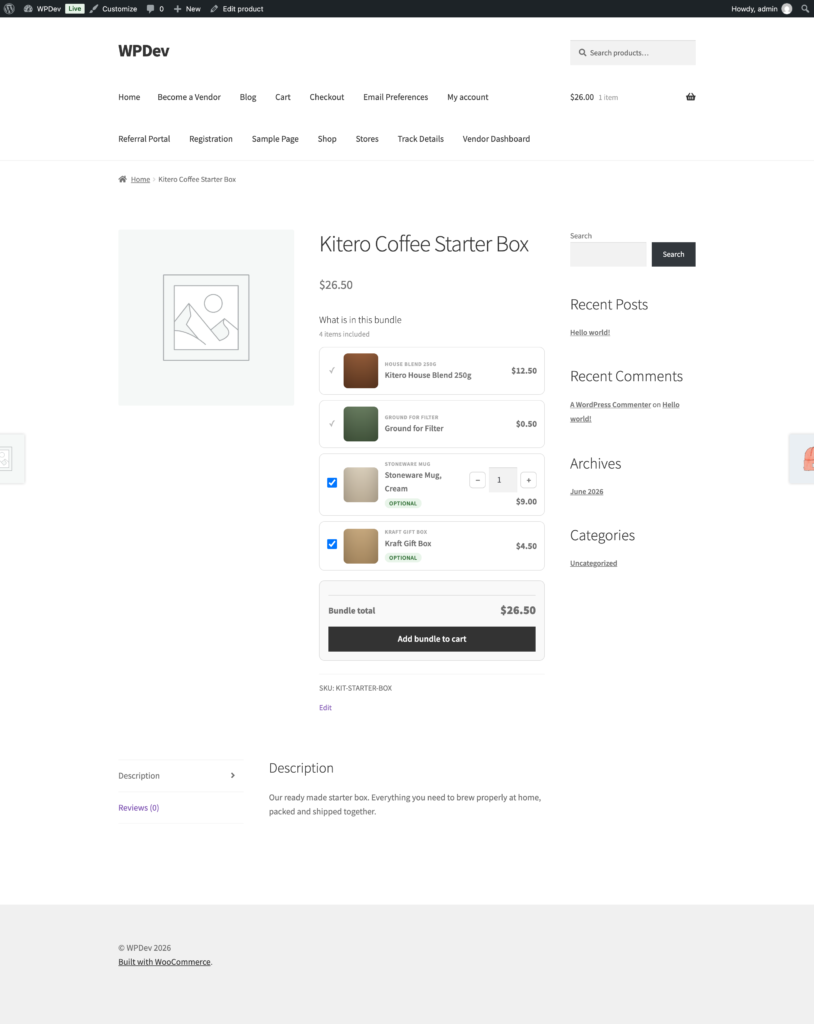Image resolution: width=814 pixels, height=1024 pixels.
Task: Open the New content menu
Action: click(x=187, y=8)
